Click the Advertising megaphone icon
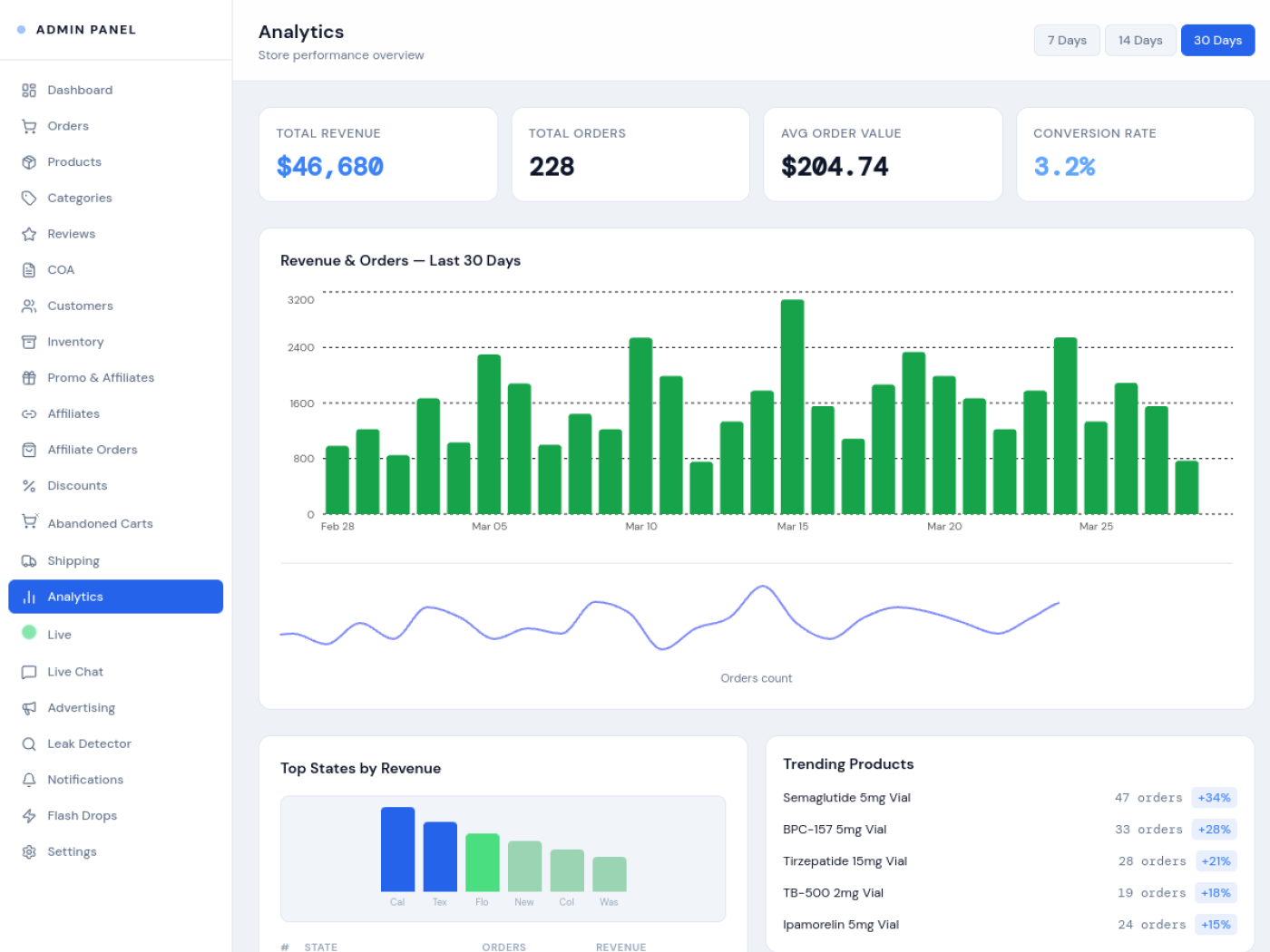 coord(29,707)
